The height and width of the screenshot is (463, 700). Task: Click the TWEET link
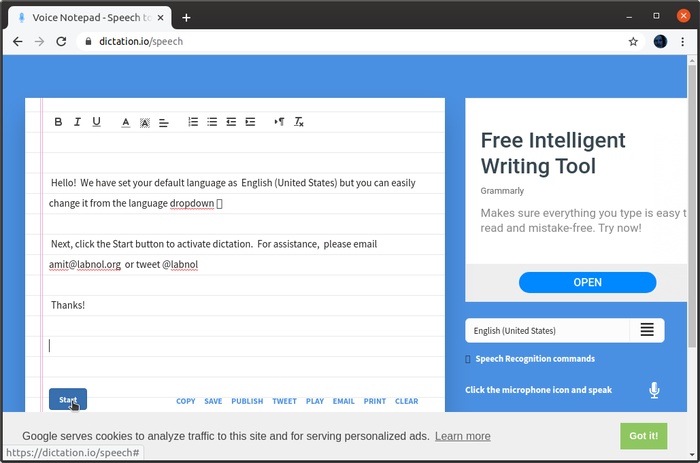[x=284, y=401]
